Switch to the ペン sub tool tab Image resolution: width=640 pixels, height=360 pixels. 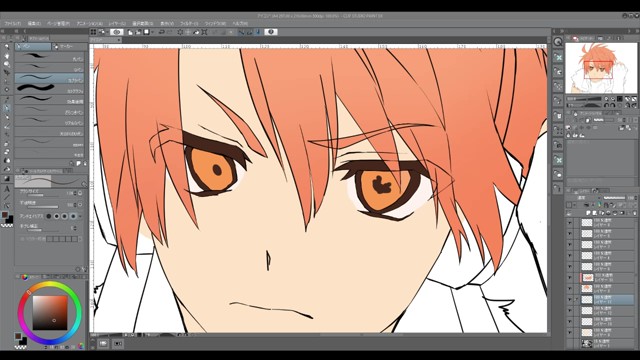click(33, 47)
